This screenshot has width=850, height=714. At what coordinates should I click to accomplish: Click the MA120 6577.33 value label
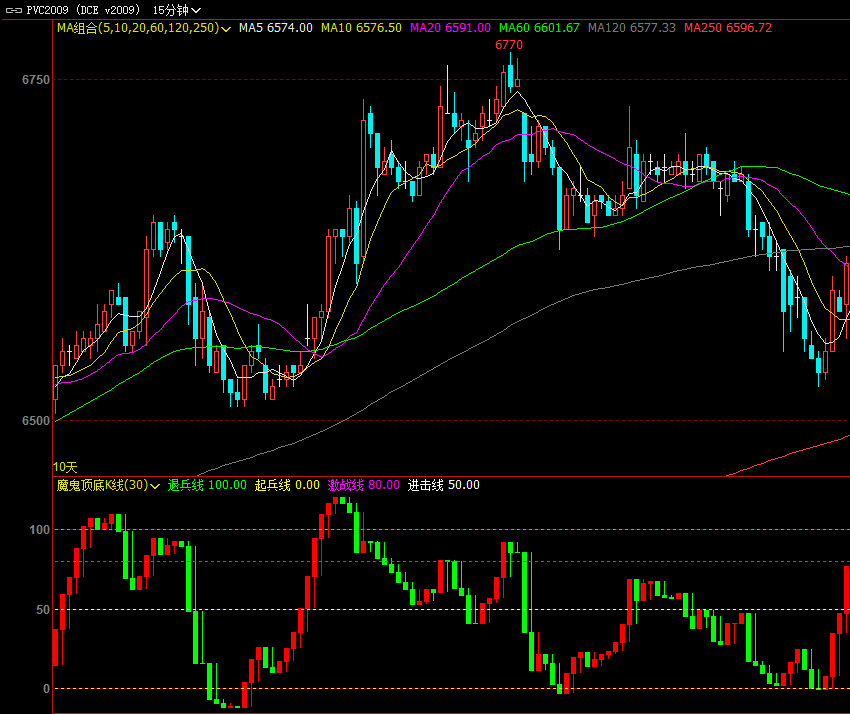coord(632,28)
